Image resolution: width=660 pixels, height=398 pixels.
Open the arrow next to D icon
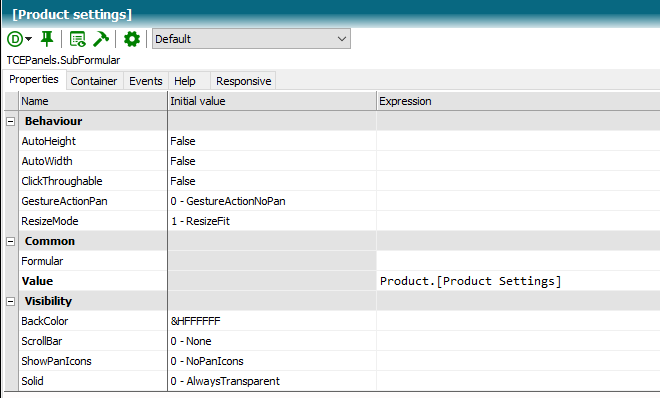click(x=28, y=39)
